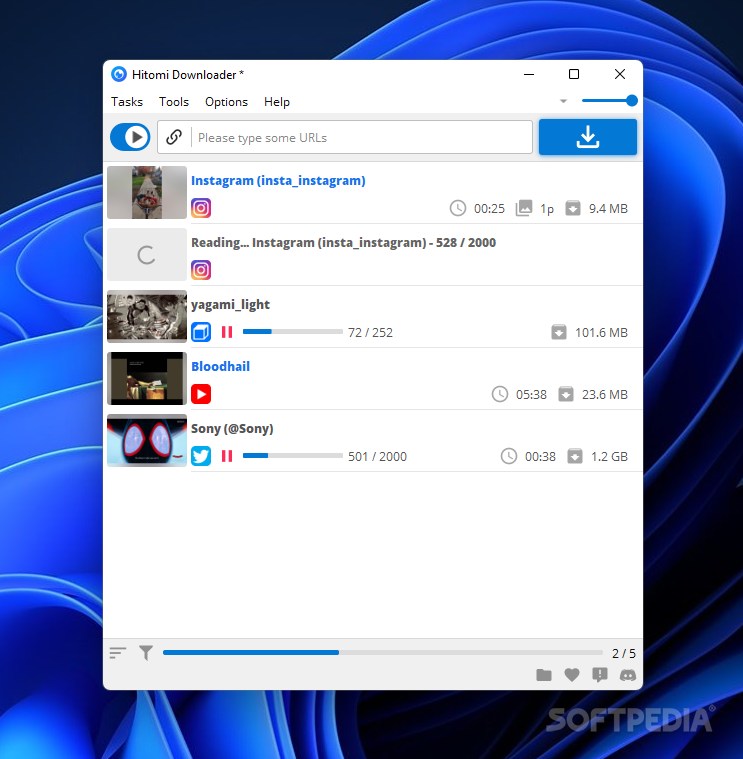Click the Hitomi Downloader title bar icon
Screen dimensions: 743x759
click(119, 74)
